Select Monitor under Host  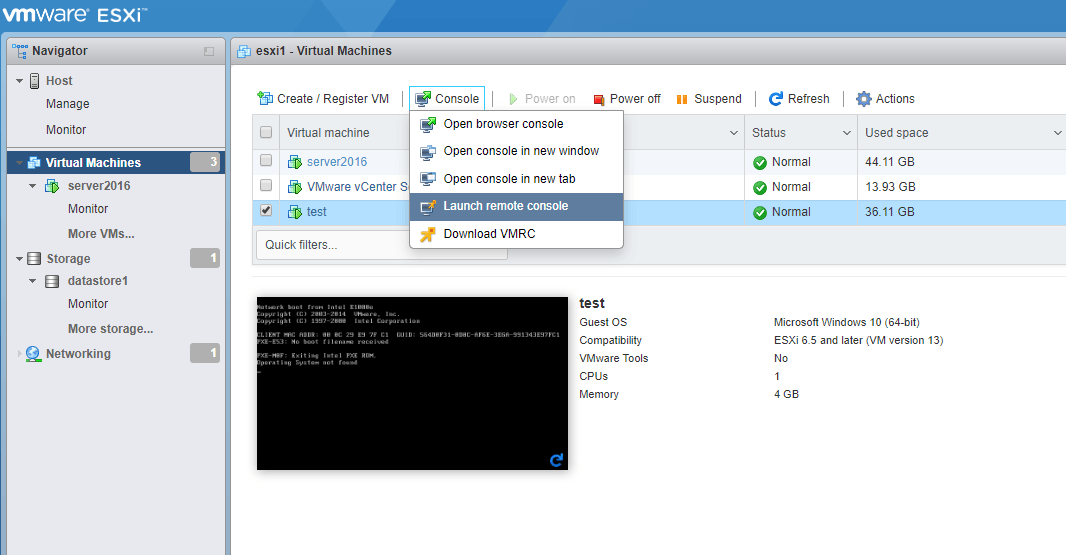[66, 130]
